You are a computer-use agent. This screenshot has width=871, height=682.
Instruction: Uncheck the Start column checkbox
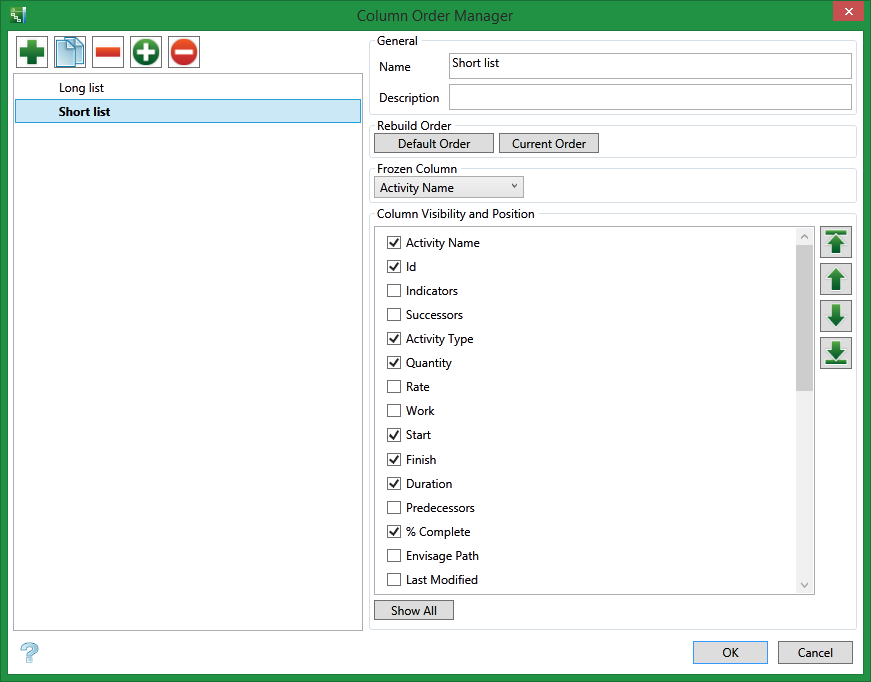click(394, 435)
